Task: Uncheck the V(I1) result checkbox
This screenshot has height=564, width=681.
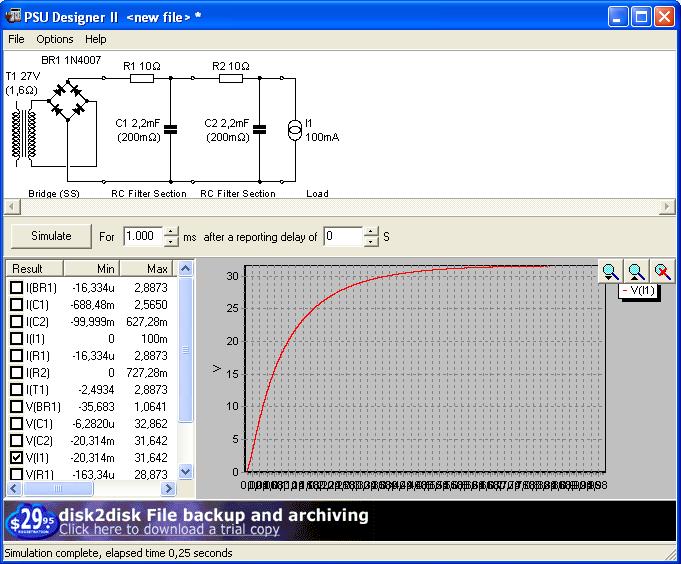Action: (x=16, y=457)
